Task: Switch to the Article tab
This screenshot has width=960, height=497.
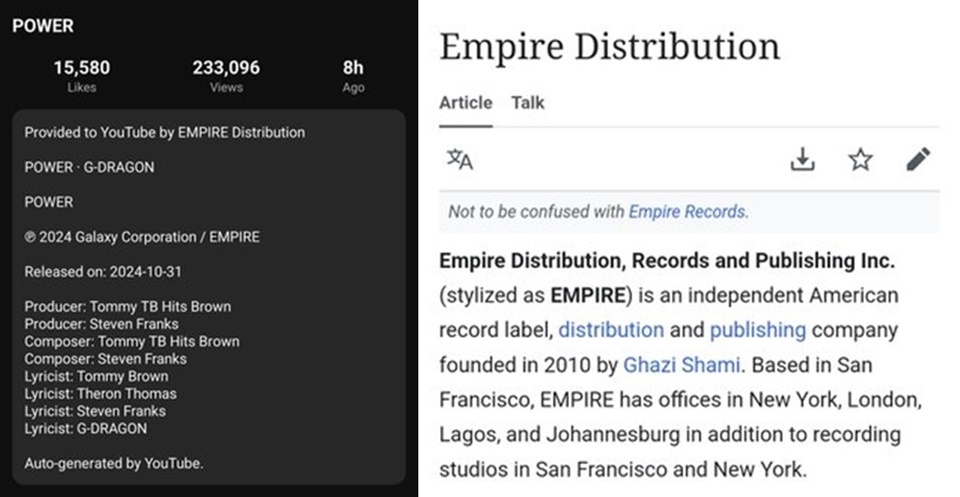Action: 465,103
